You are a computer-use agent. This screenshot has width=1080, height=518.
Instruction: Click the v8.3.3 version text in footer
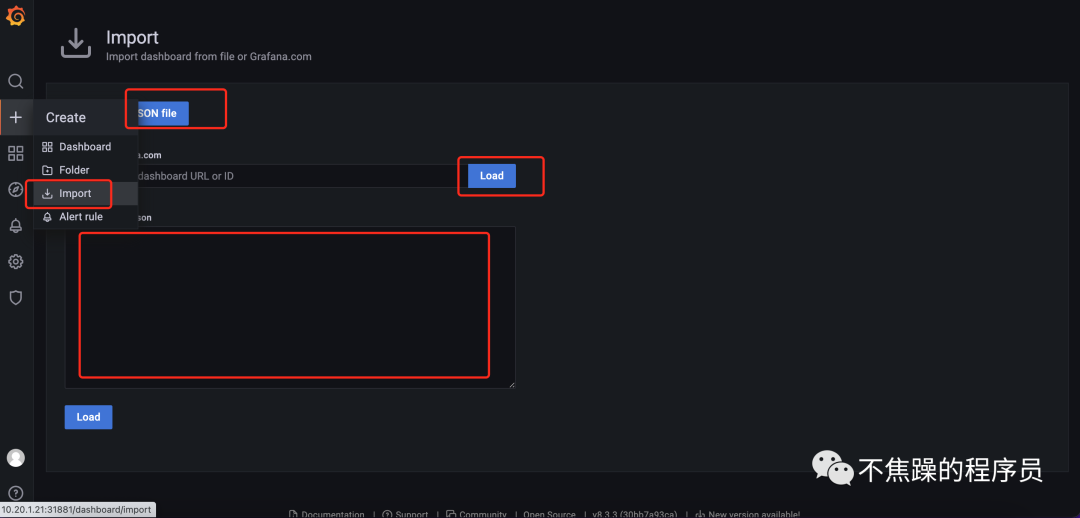tap(635, 515)
